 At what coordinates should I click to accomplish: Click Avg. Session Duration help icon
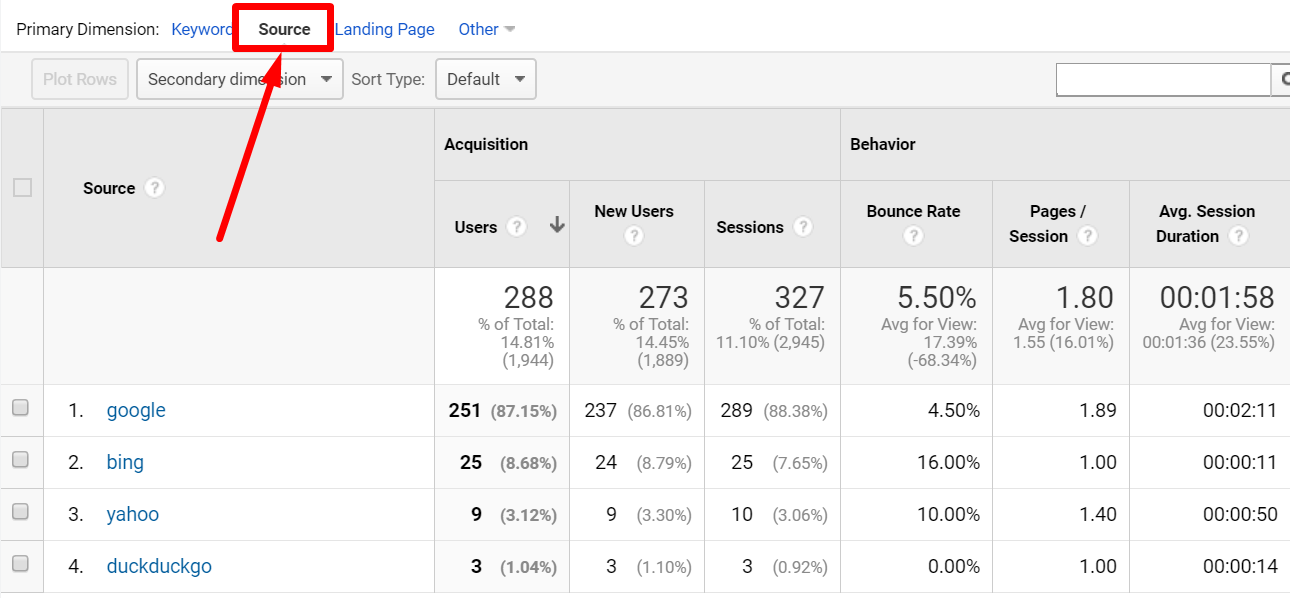point(1238,236)
